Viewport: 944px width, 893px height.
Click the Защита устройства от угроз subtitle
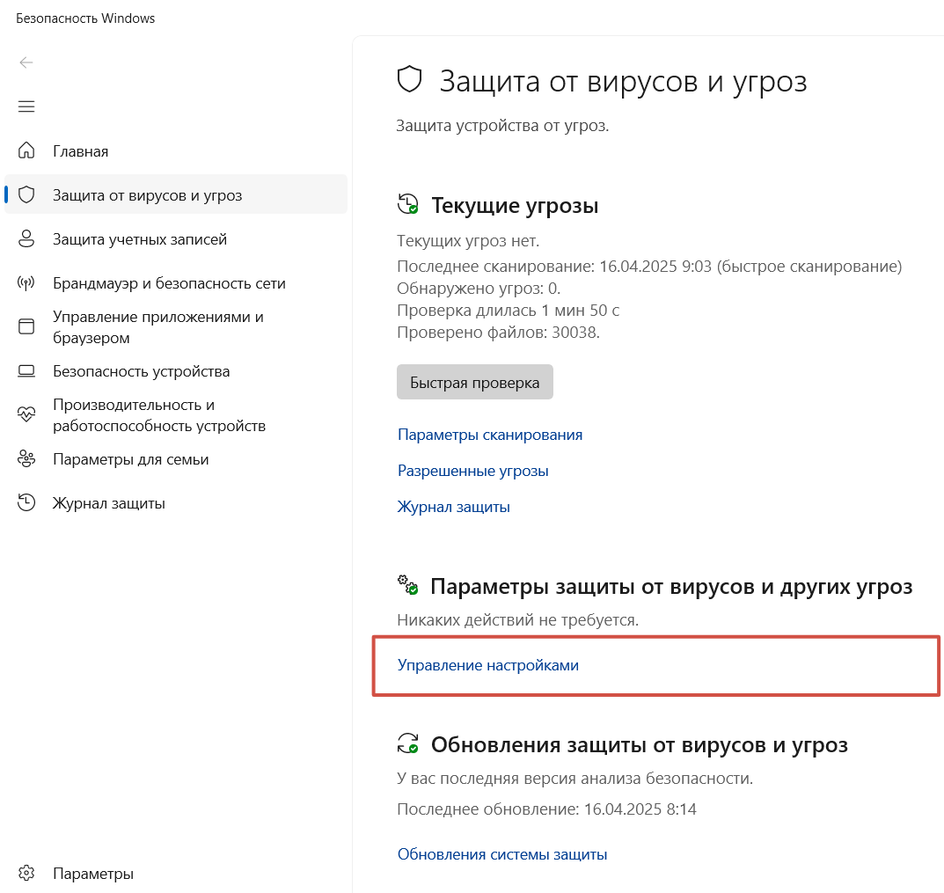(502, 126)
